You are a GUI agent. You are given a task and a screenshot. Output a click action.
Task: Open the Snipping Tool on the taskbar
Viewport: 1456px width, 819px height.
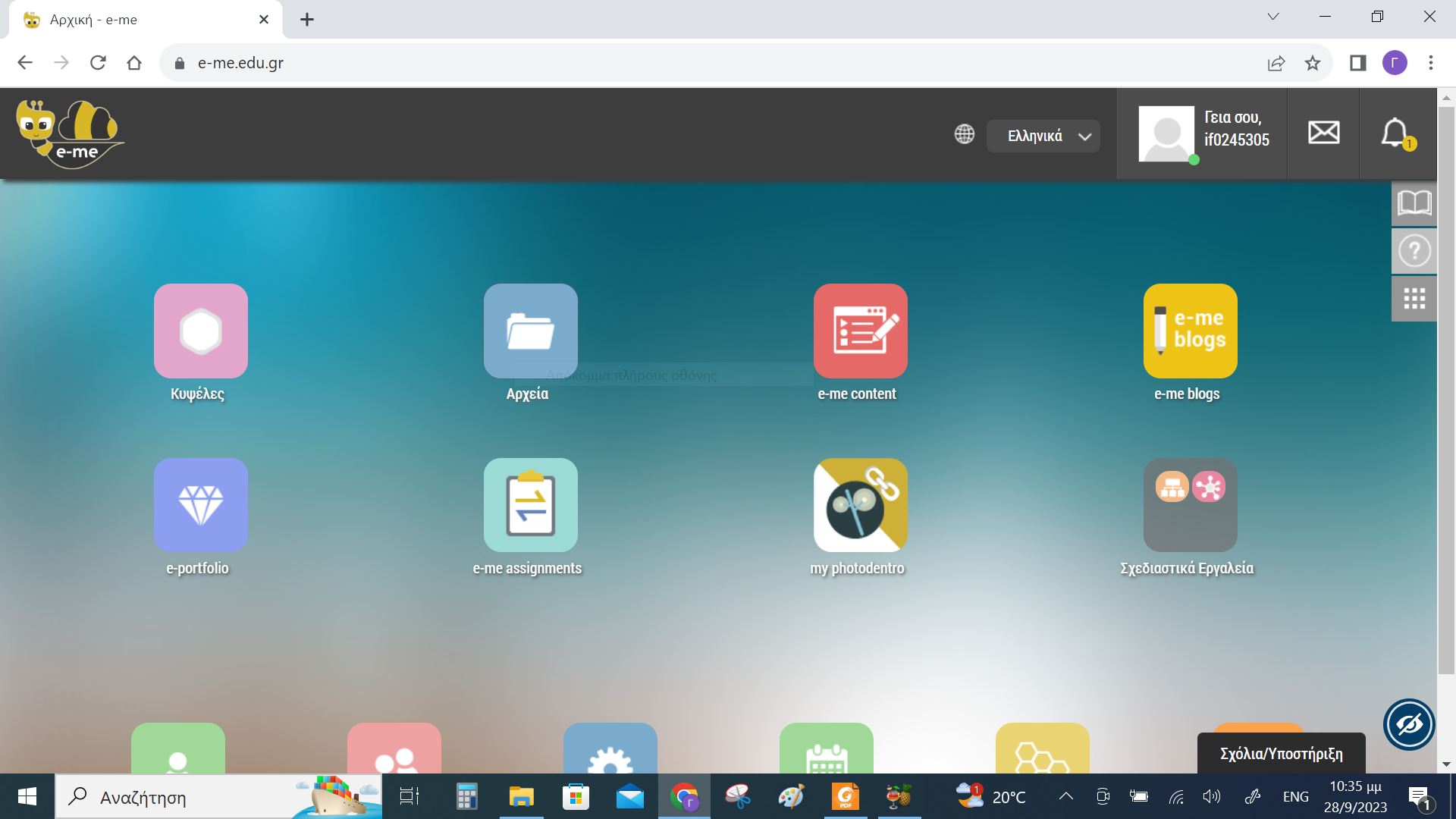(738, 796)
